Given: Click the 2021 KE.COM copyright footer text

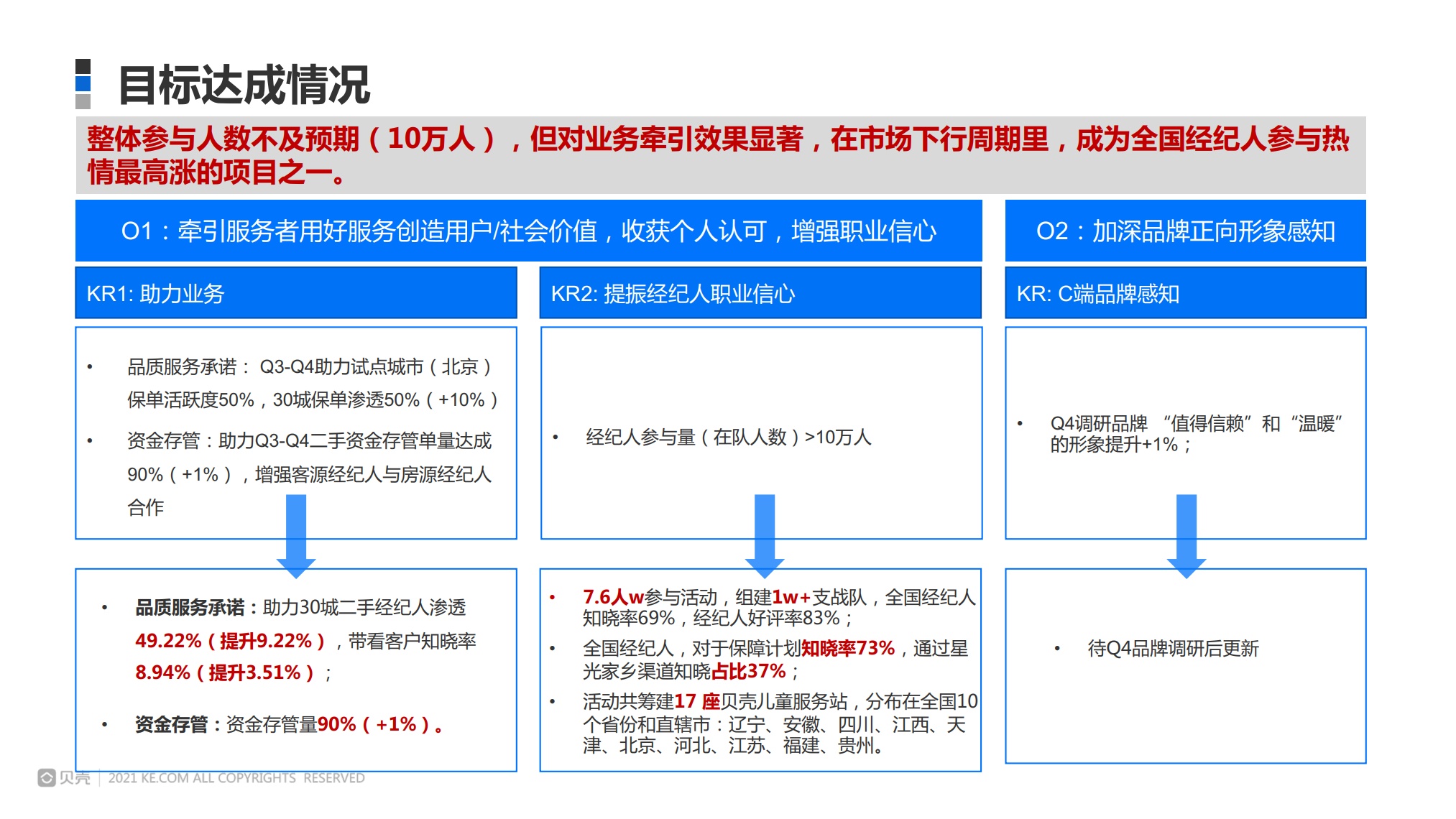Looking at the screenshot, I should coord(236,778).
